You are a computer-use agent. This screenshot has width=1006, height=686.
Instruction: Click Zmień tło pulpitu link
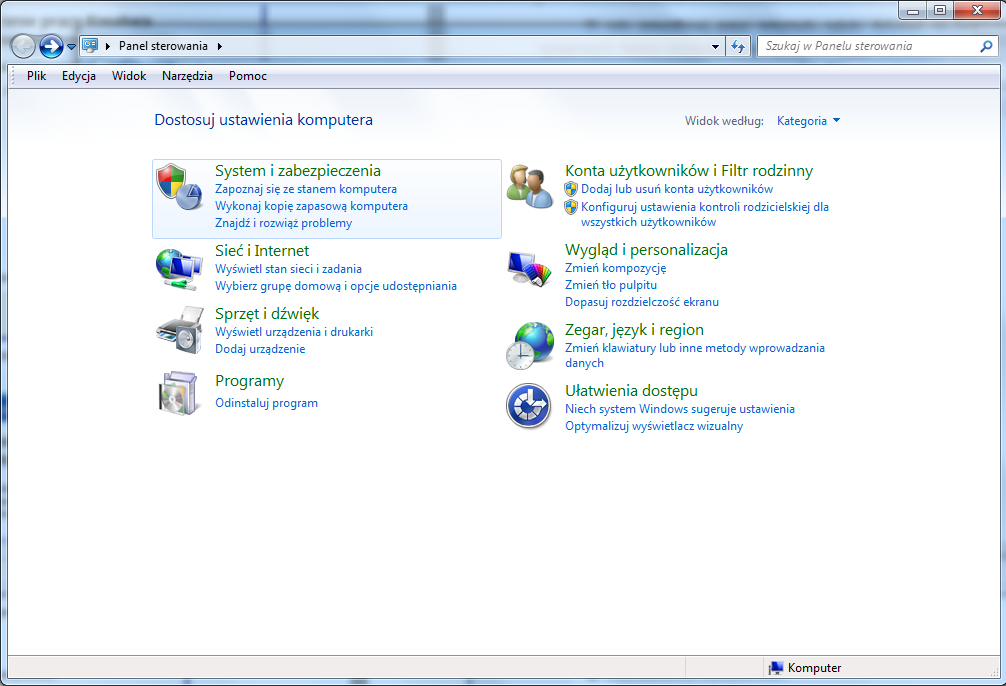(611, 285)
